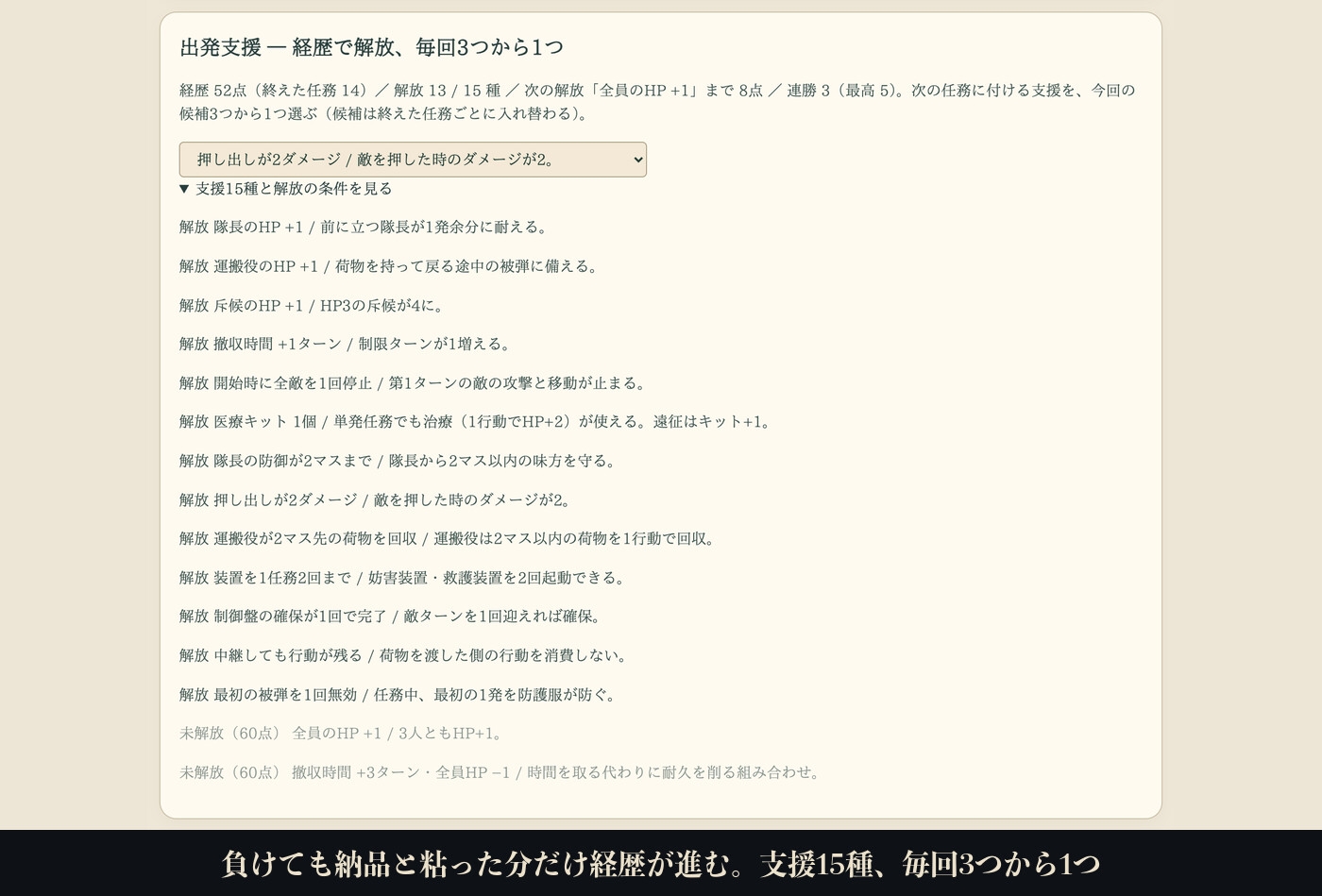
Task: Click list row 解放 押し出しが2ダメージ
Action: coord(377,500)
